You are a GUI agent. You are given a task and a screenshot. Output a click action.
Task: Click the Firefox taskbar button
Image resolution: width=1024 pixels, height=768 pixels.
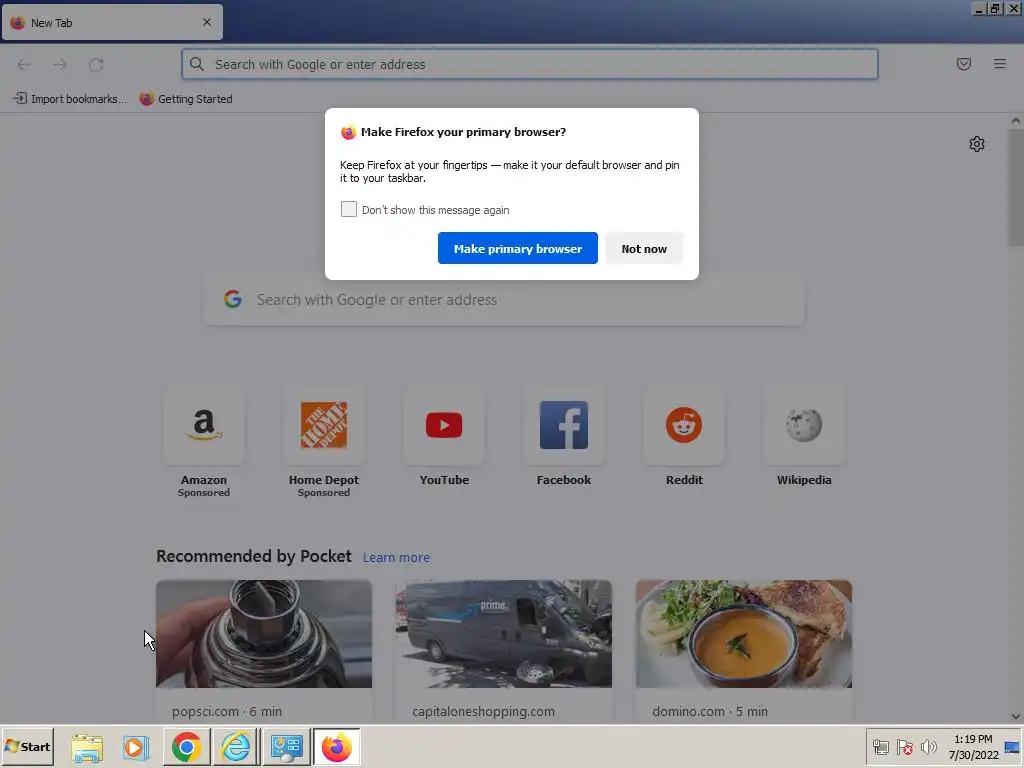336,747
